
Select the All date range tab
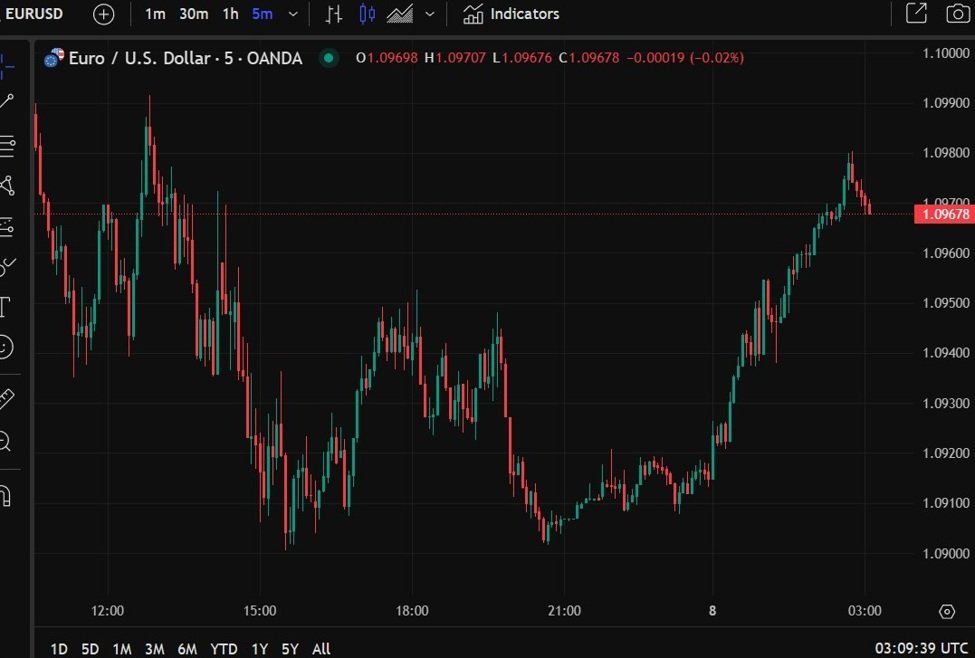coord(321,648)
